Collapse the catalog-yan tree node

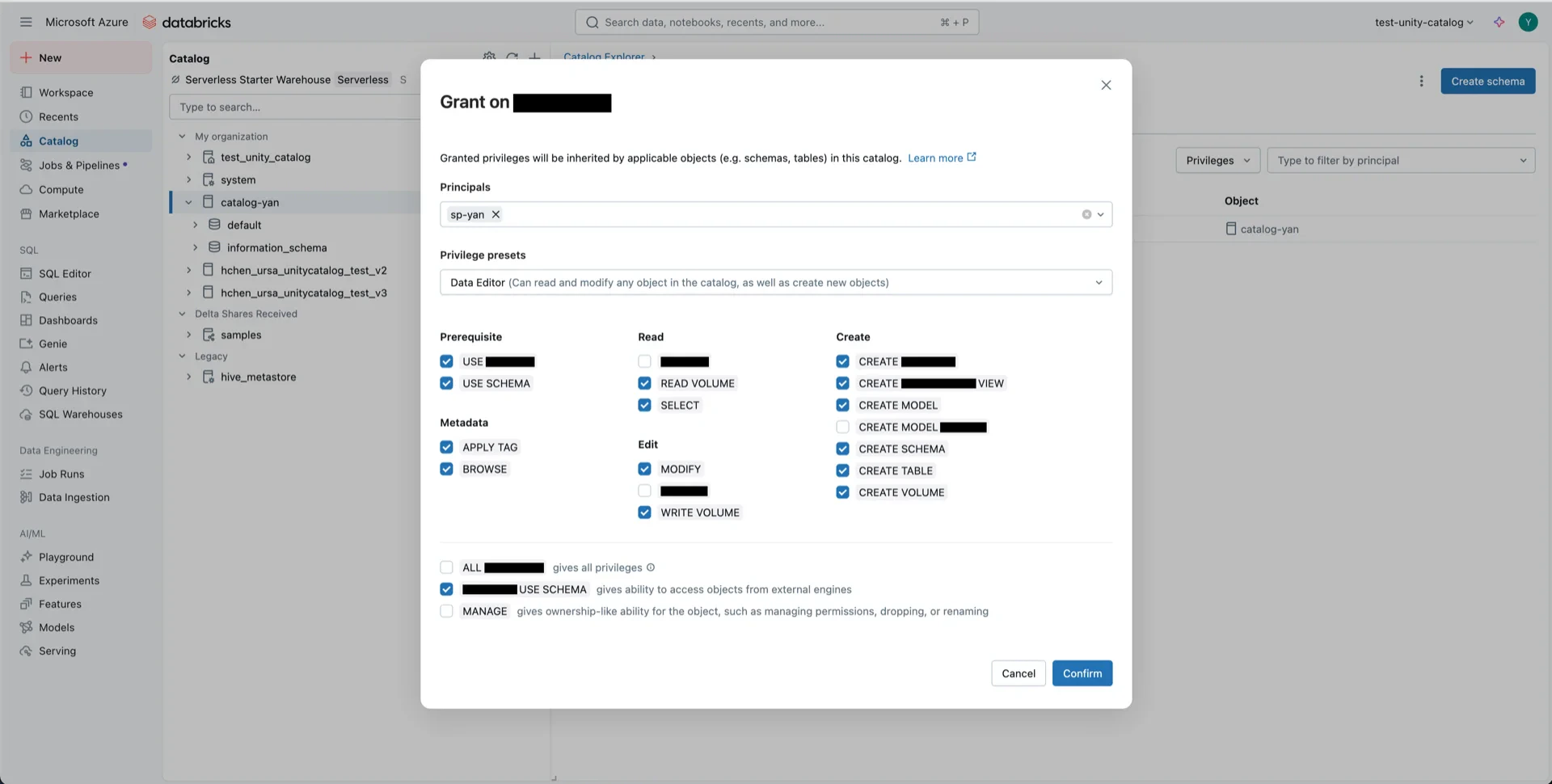[x=188, y=202]
